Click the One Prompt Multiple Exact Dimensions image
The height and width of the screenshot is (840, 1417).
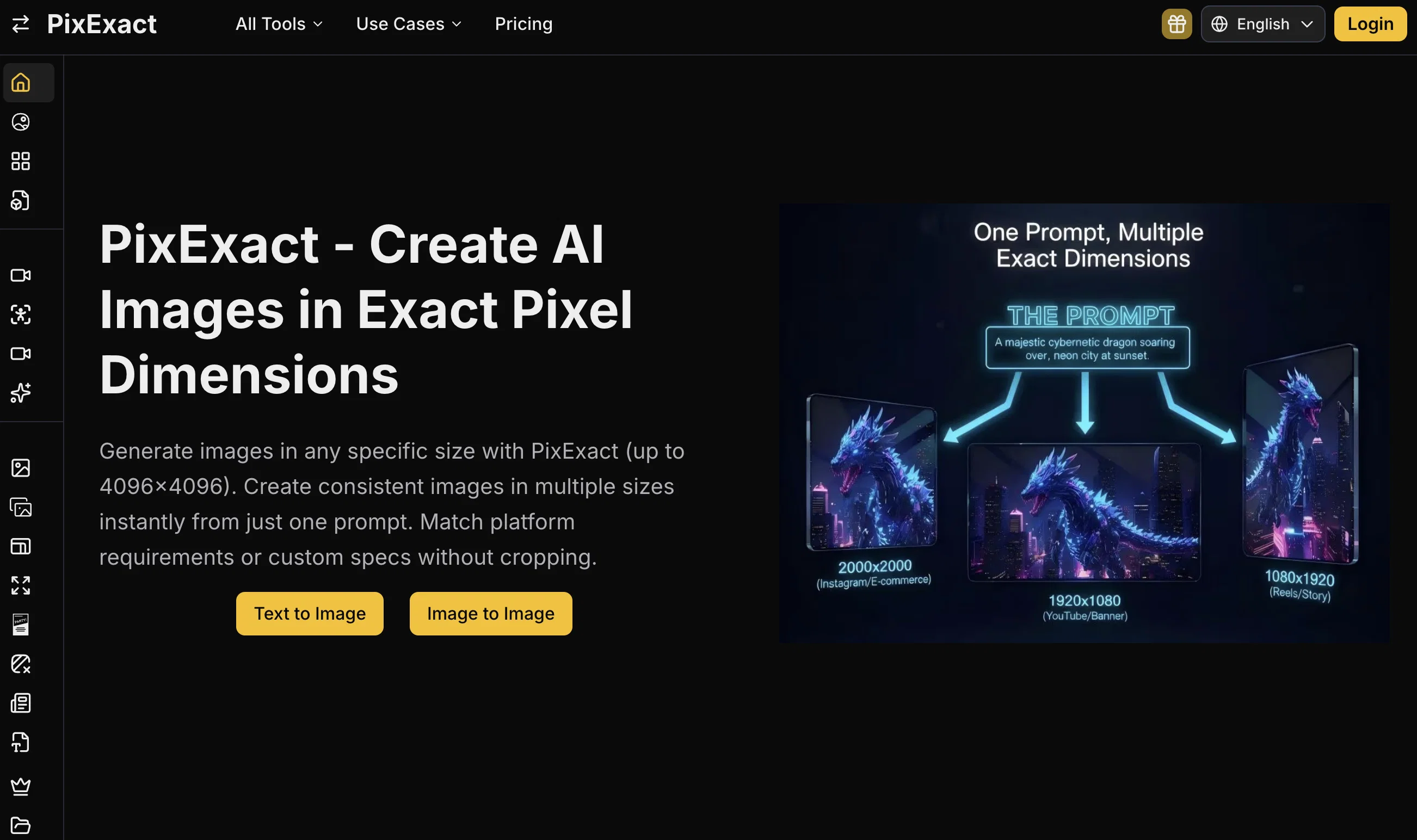1084,423
